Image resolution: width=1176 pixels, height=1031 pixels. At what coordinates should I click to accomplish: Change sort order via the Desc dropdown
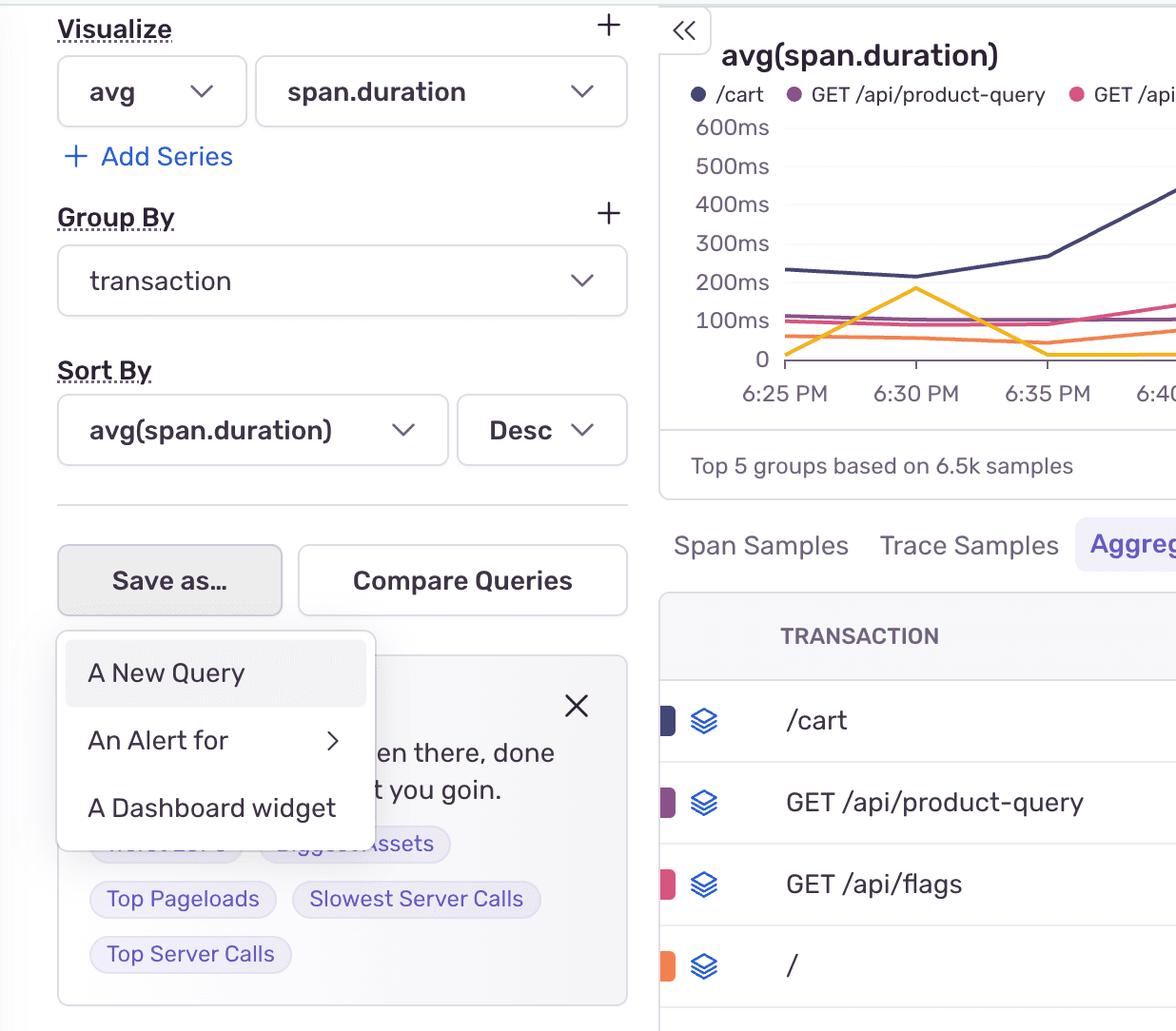(541, 430)
